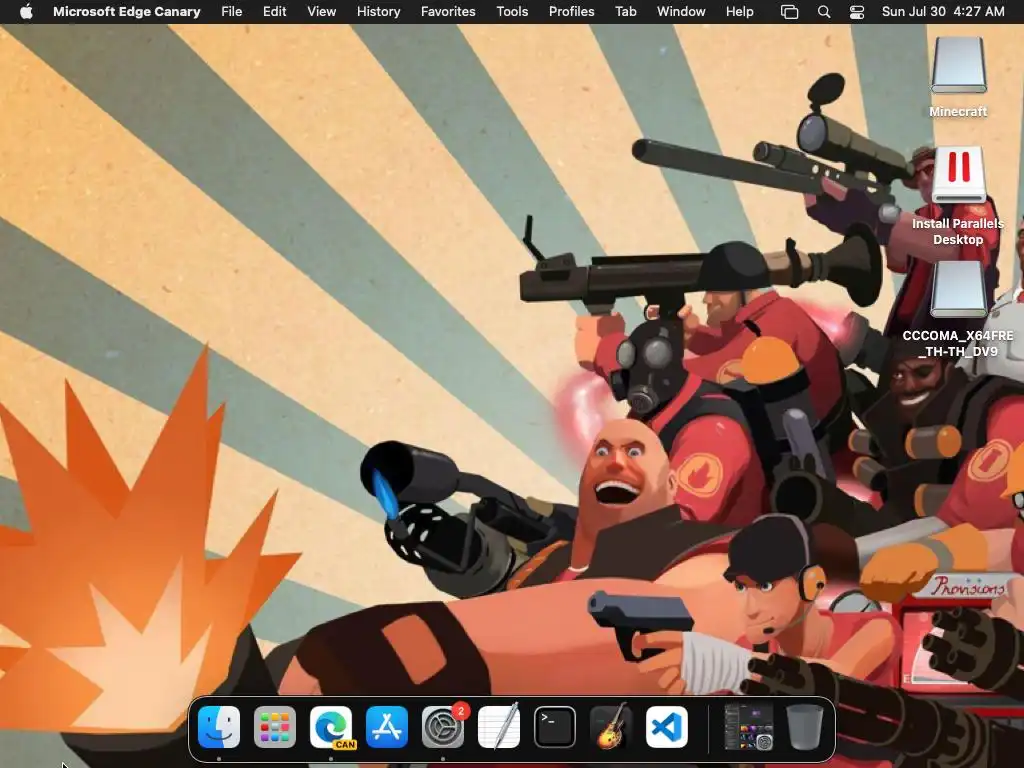Screen dimensions: 1024x768
Task: Open the Tab menu
Action: pyautogui.click(x=626, y=11)
